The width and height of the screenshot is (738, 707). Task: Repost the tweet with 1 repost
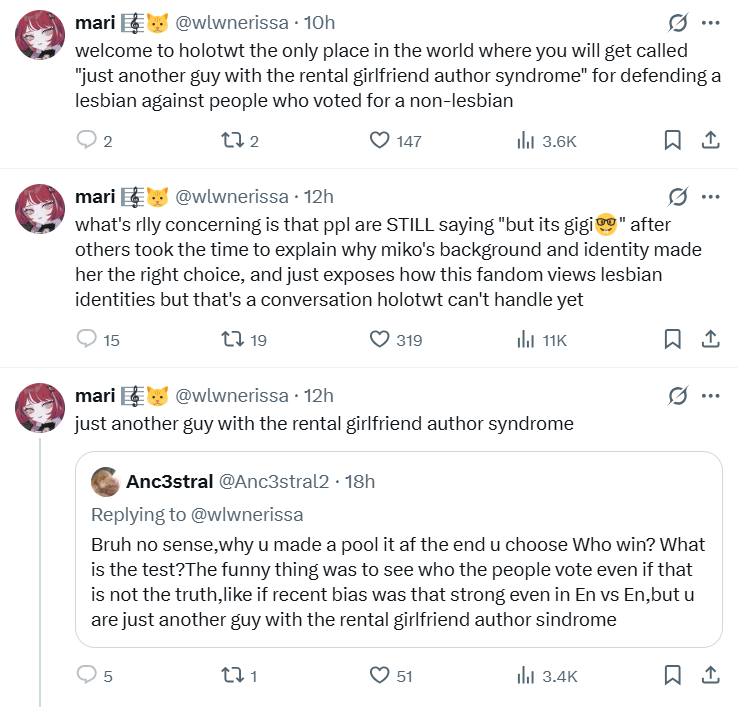pyautogui.click(x=231, y=676)
